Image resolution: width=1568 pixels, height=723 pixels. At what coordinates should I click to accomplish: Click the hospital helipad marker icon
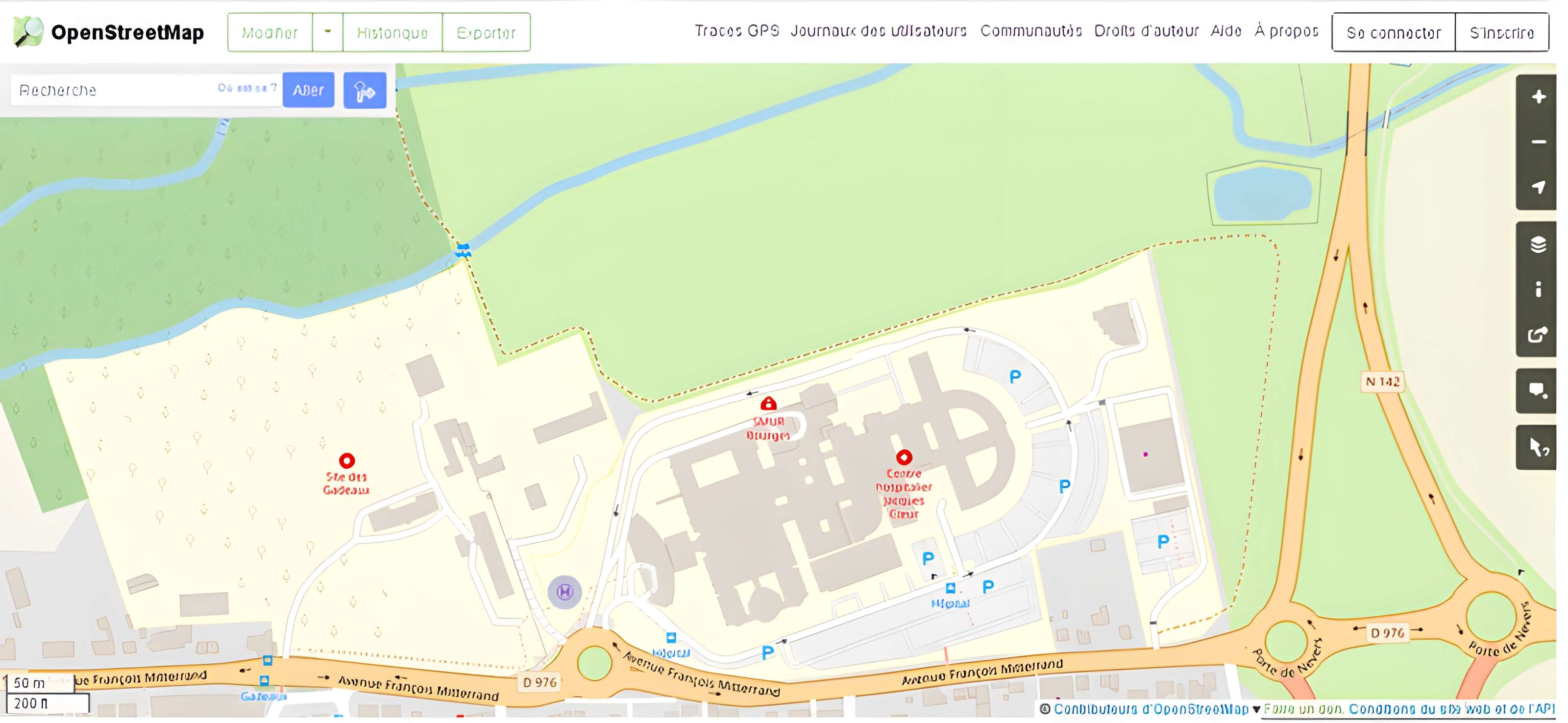(564, 592)
